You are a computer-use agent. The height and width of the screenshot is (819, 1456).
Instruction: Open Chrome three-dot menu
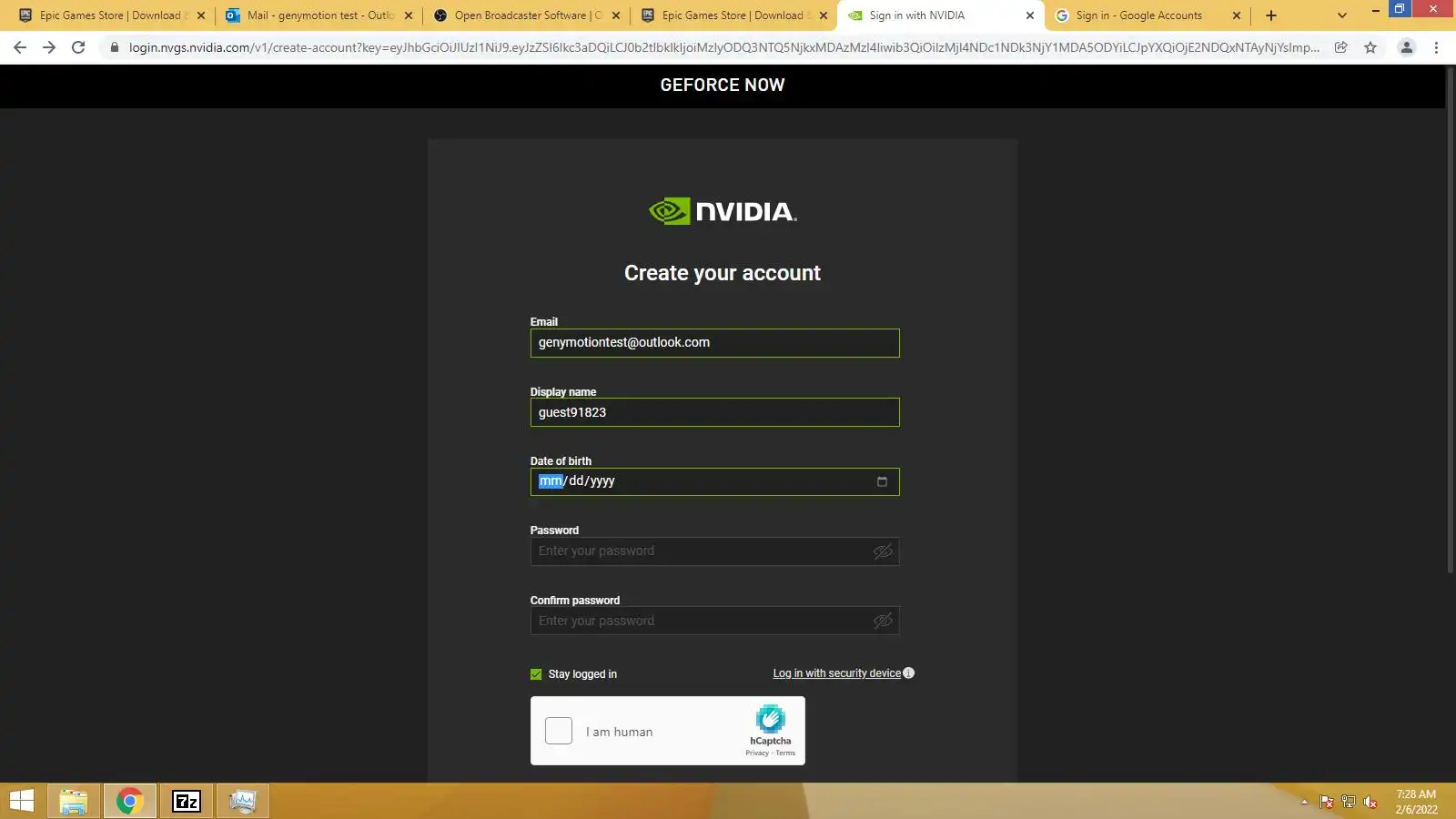[x=1437, y=47]
